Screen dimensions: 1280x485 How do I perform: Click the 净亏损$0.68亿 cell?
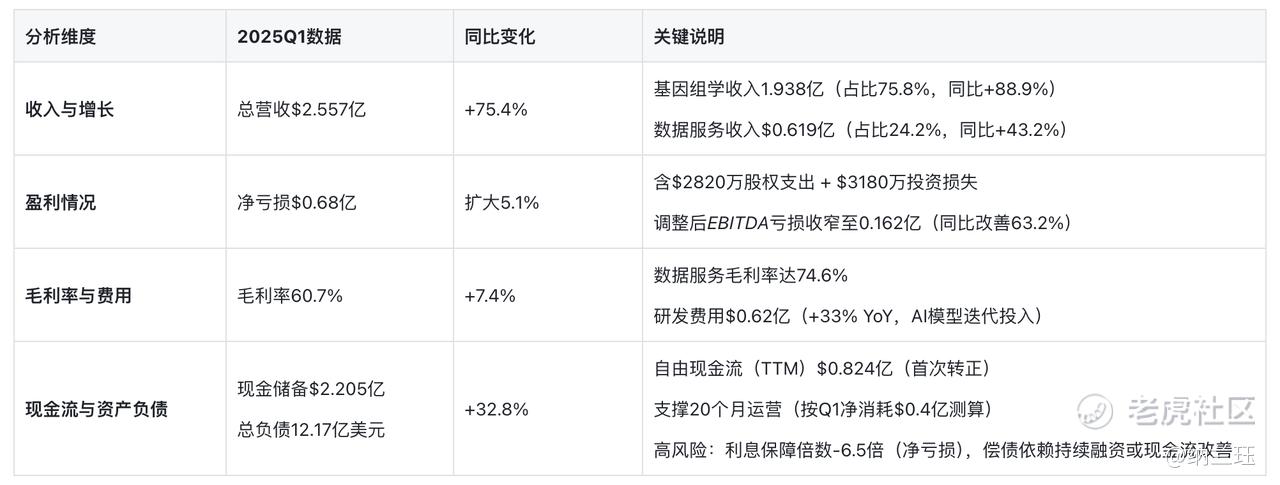pos(296,202)
